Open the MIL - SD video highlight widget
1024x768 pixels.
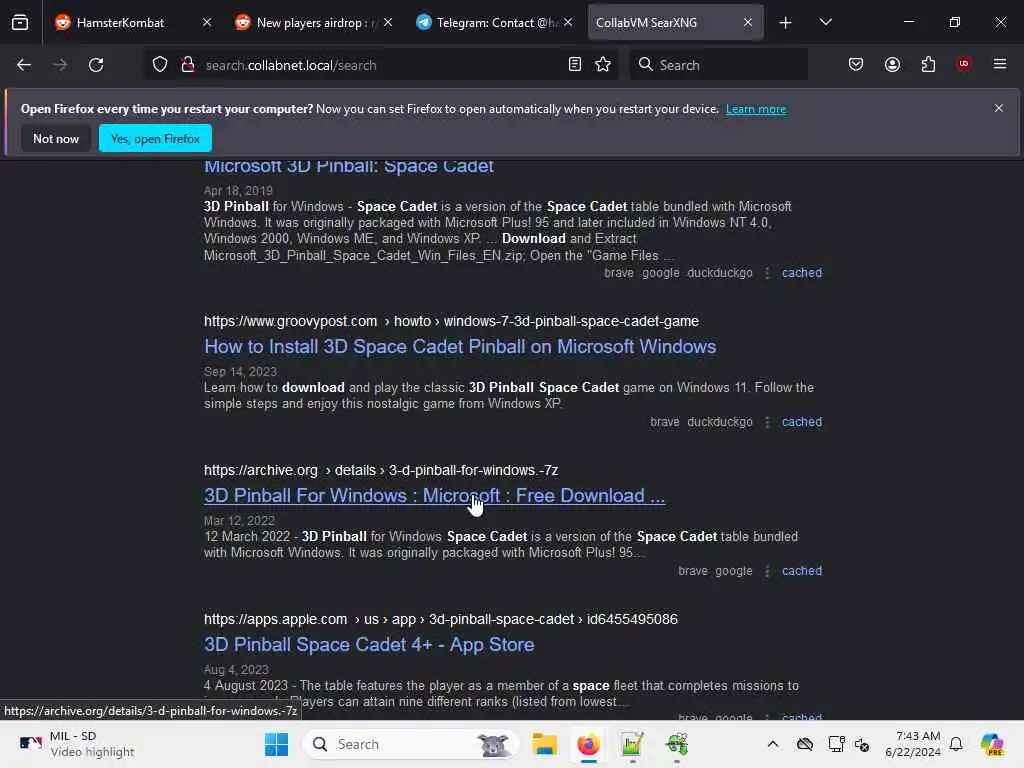click(x=76, y=744)
